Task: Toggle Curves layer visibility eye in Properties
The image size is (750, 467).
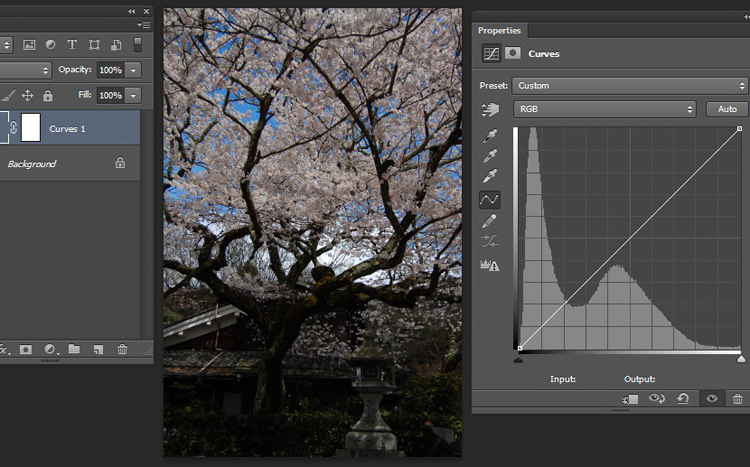Action: (712, 398)
